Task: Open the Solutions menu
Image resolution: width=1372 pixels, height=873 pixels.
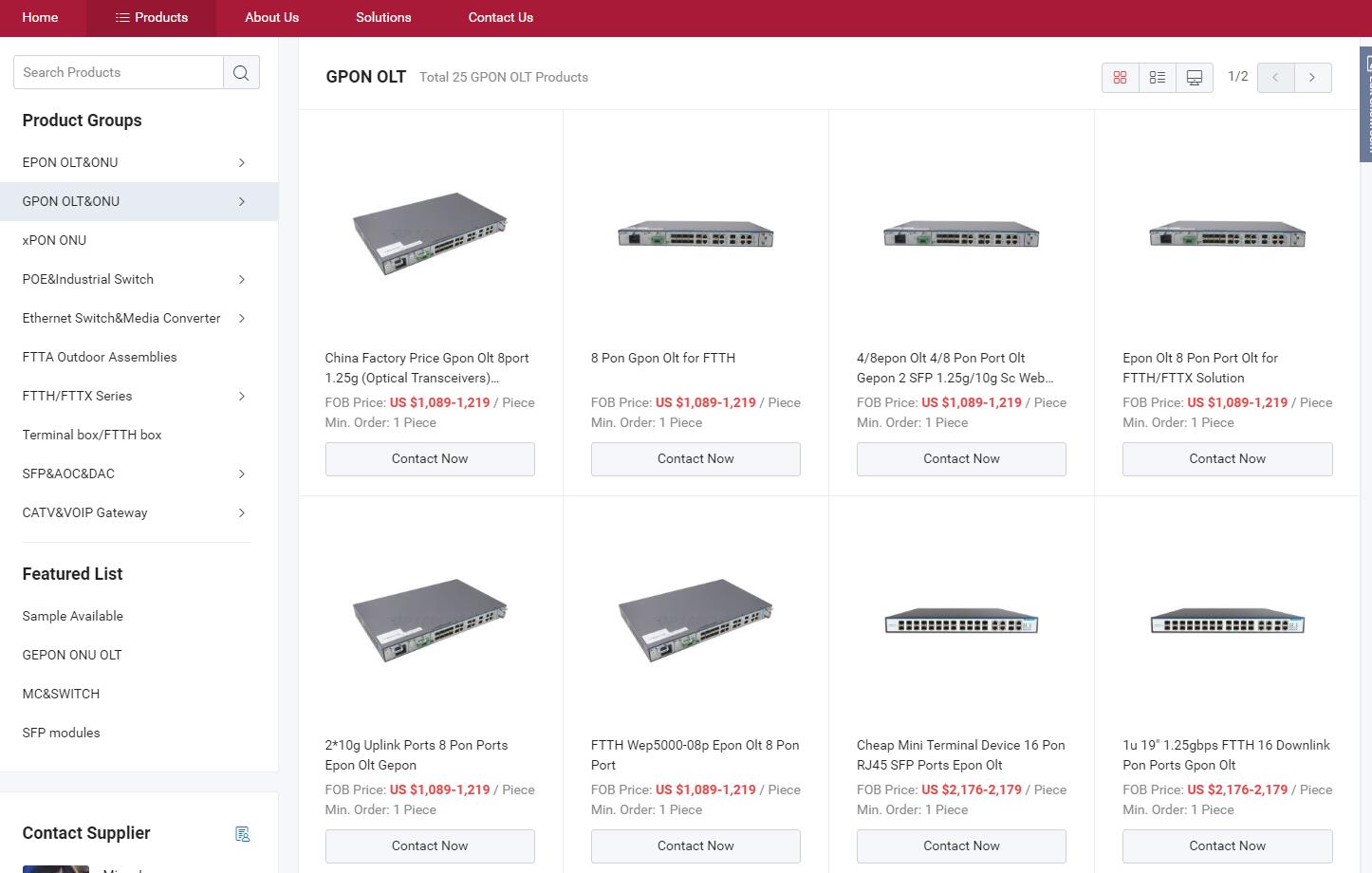Action: pyautogui.click(x=383, y=17)
